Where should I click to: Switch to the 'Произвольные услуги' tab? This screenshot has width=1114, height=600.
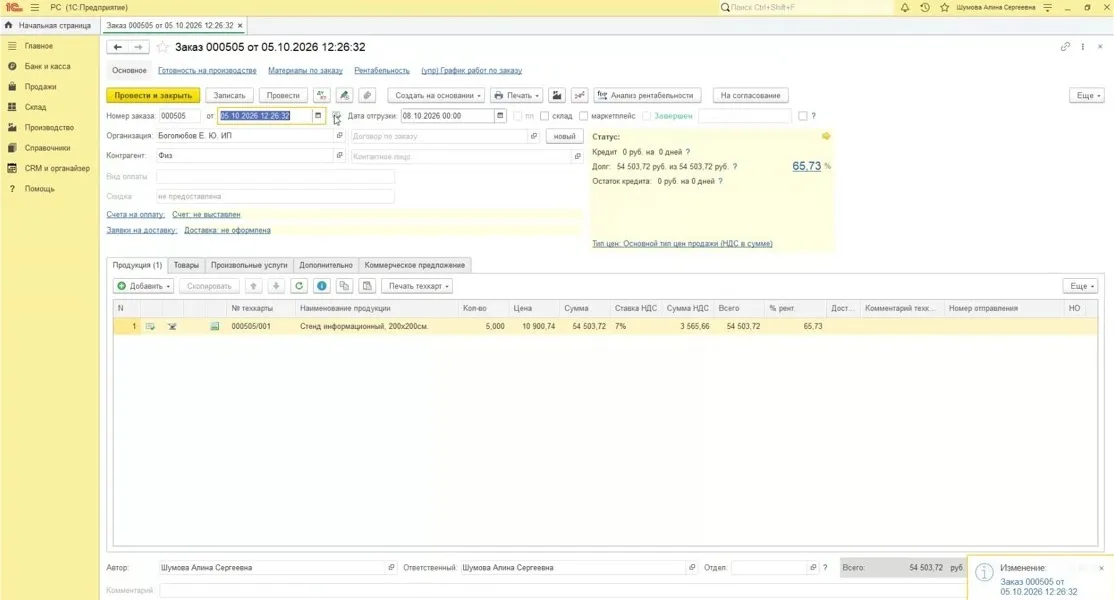tap(249, 265)
